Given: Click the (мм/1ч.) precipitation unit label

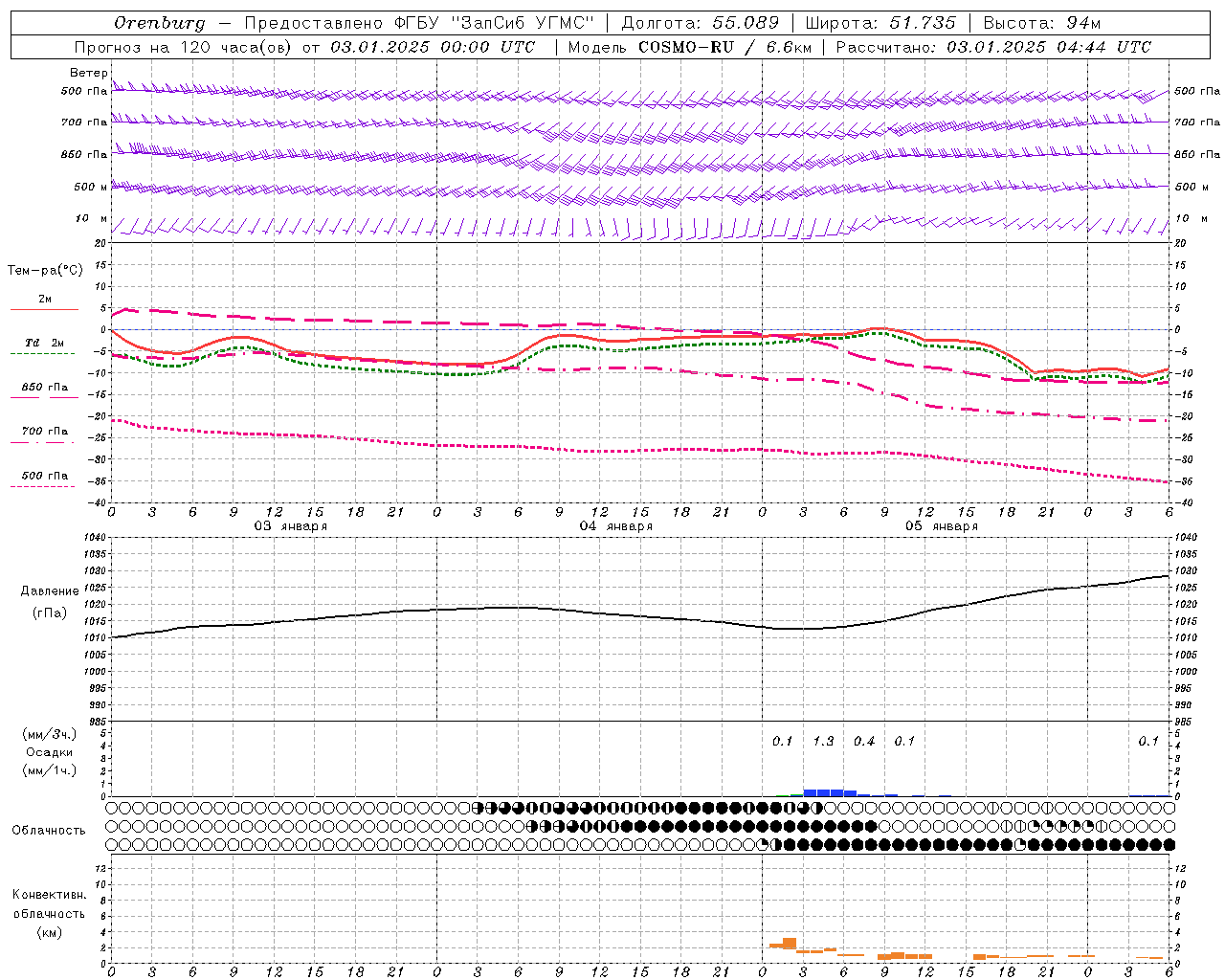Looking at the screenshot, I should (50, 770).
